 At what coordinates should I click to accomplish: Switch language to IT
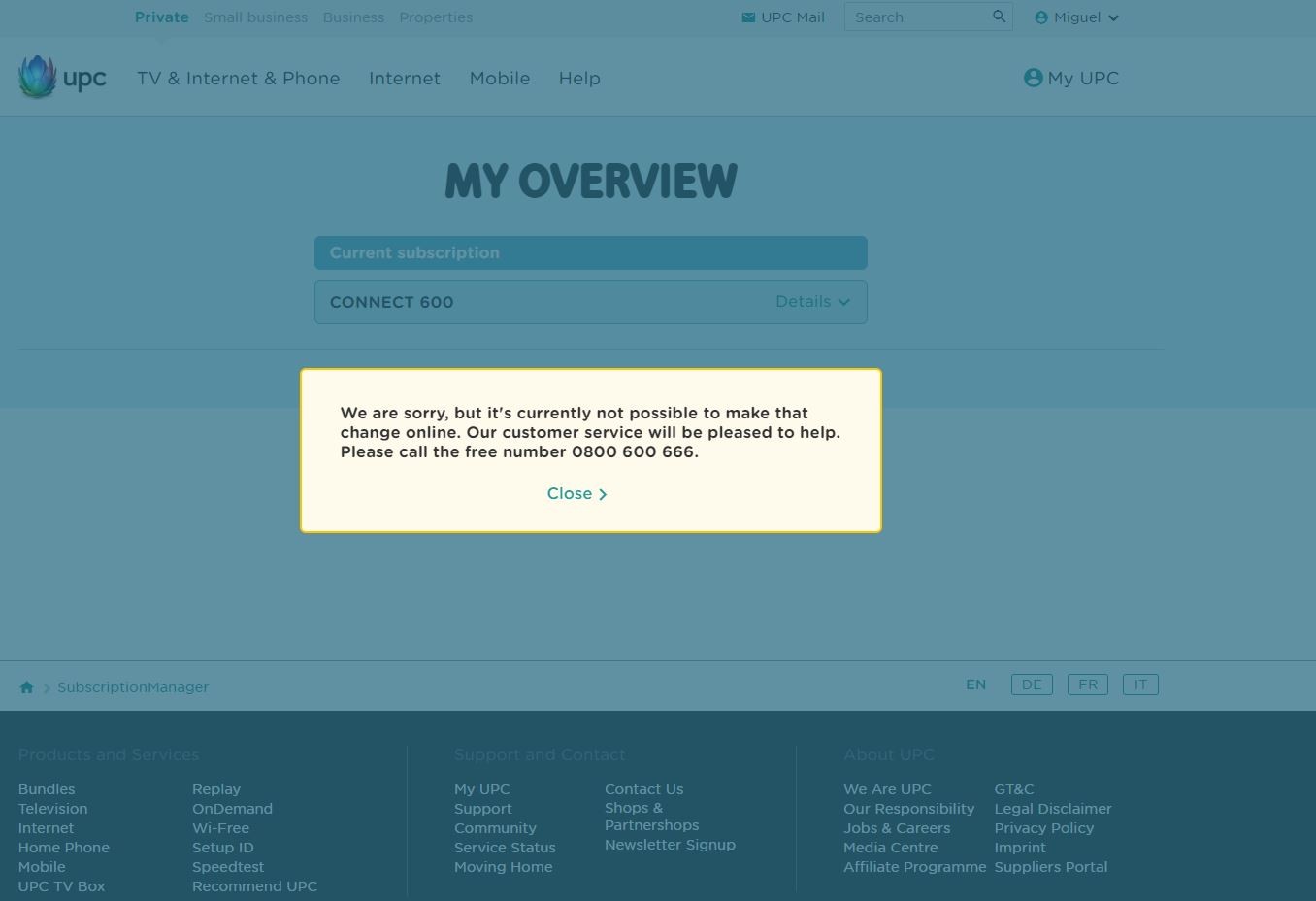1140,684
